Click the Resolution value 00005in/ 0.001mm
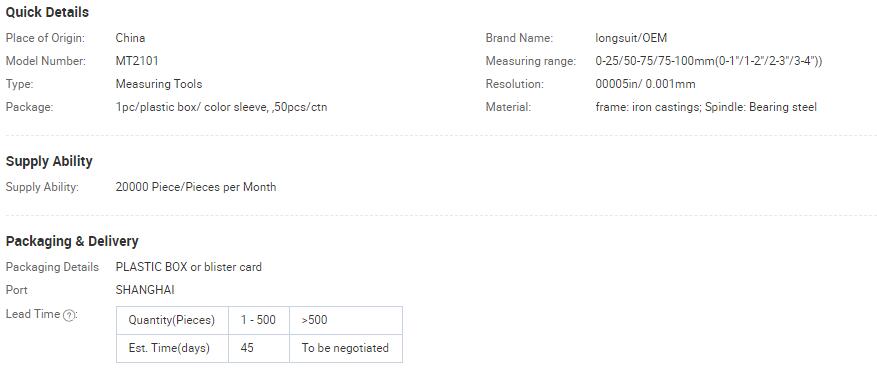This screenshot has width=877, height=382. pyautogui.click(x=645, y=84)
